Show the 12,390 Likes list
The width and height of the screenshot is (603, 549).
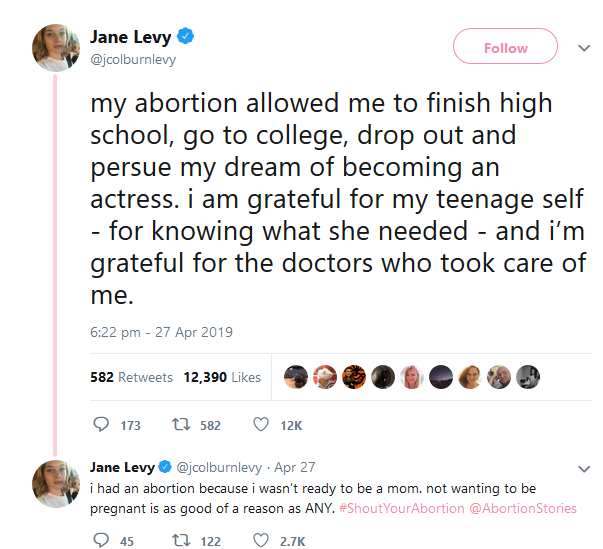pyautogui.click(x=222, y=377)
